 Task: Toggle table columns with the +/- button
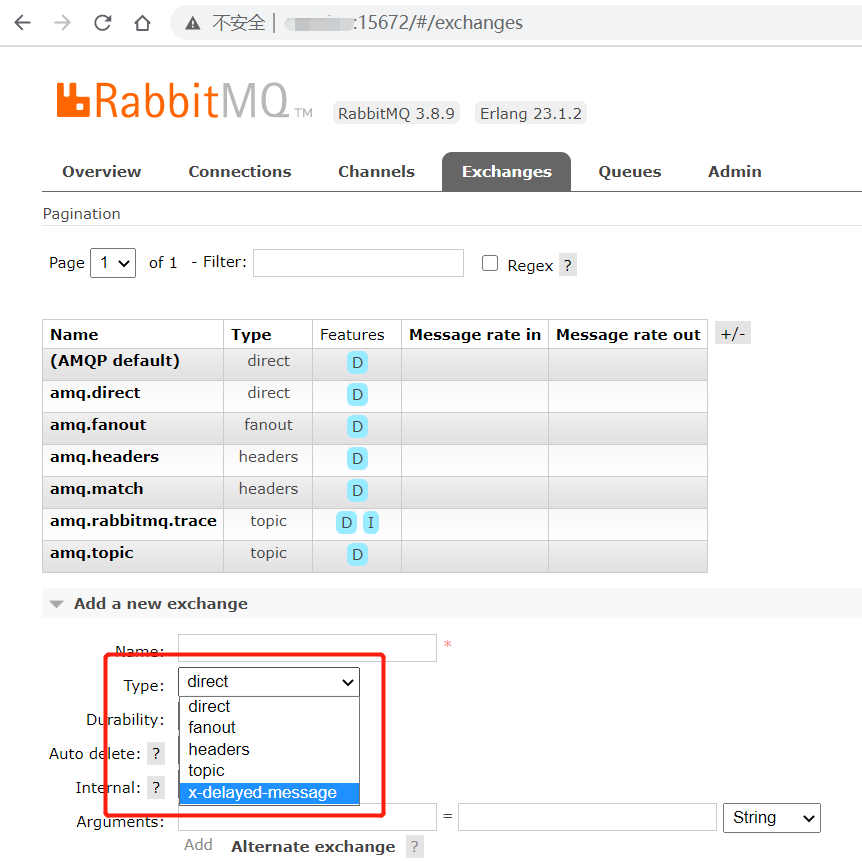point(733,333)
